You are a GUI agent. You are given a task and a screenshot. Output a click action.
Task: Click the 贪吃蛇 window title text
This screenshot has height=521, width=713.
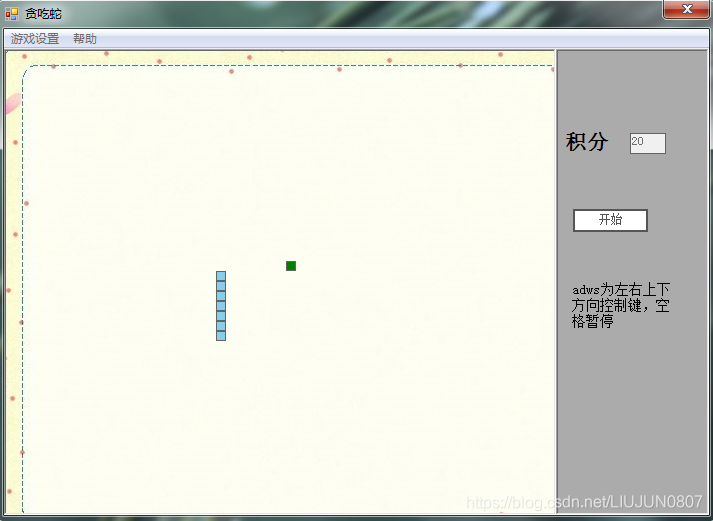43,14
